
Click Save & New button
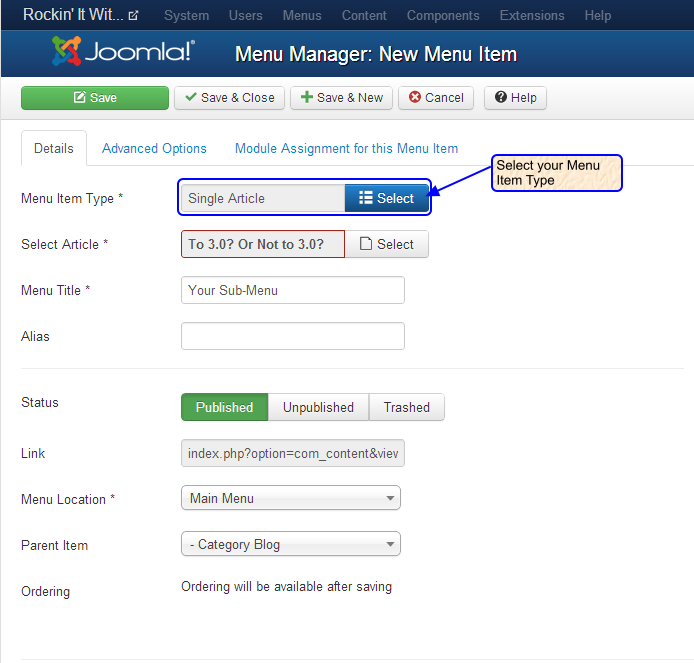tap(341, 98)
